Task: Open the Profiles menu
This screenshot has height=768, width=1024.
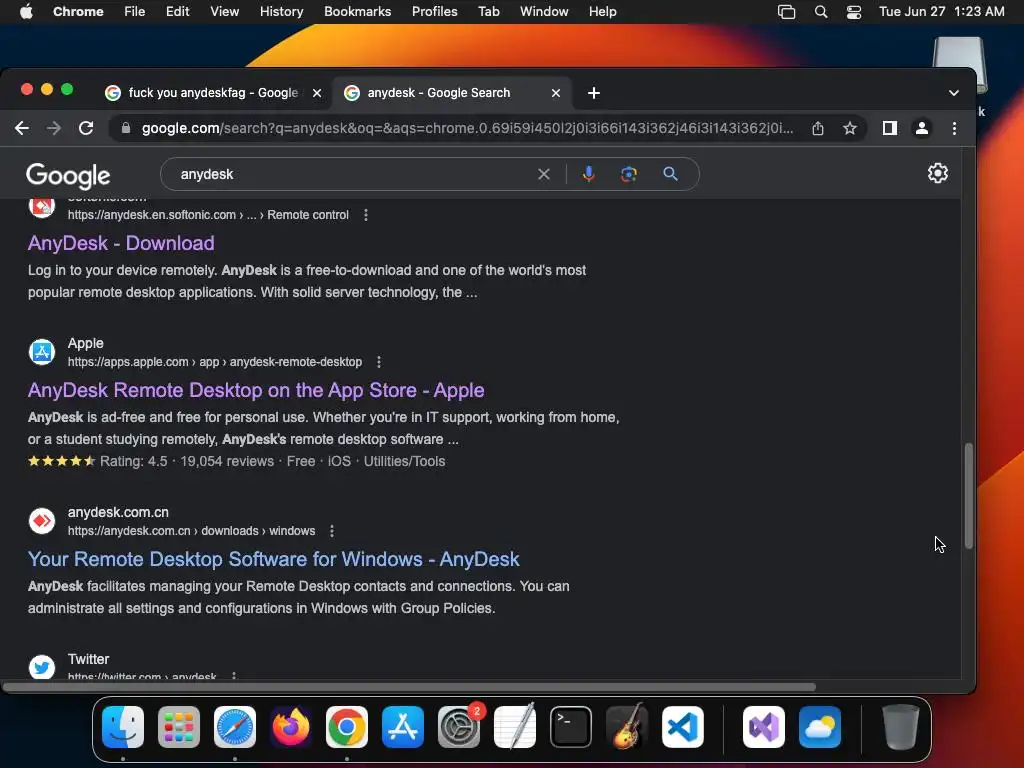Action: pos(434,12)
